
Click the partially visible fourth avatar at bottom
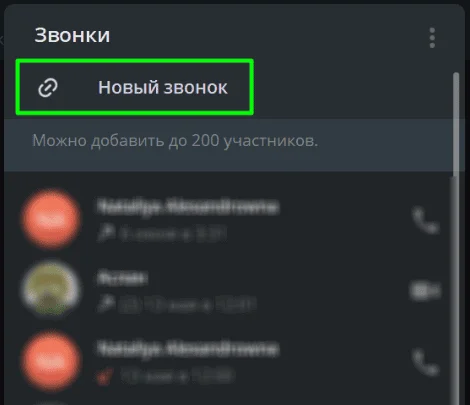51,403
